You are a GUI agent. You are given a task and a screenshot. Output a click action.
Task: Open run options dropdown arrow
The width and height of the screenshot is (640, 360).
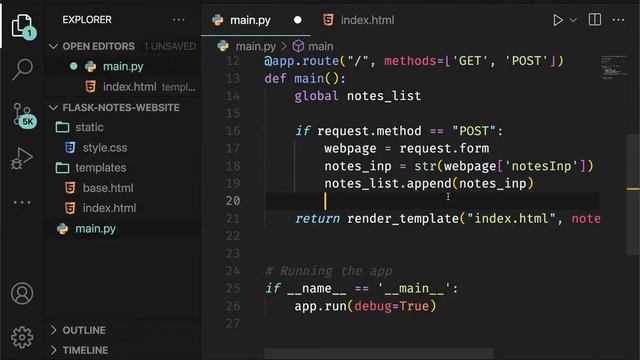click(573, 20)
